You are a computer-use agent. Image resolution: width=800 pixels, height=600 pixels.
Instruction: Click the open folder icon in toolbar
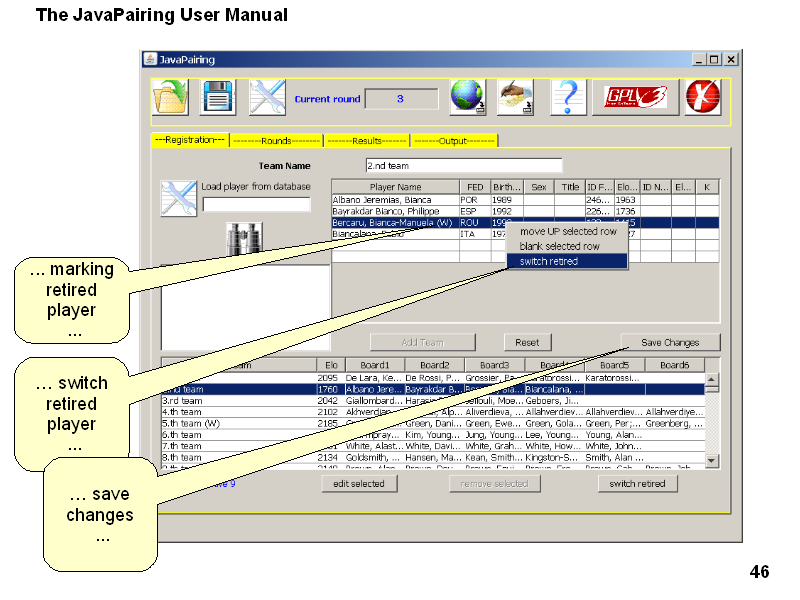[x=170, y=98]
